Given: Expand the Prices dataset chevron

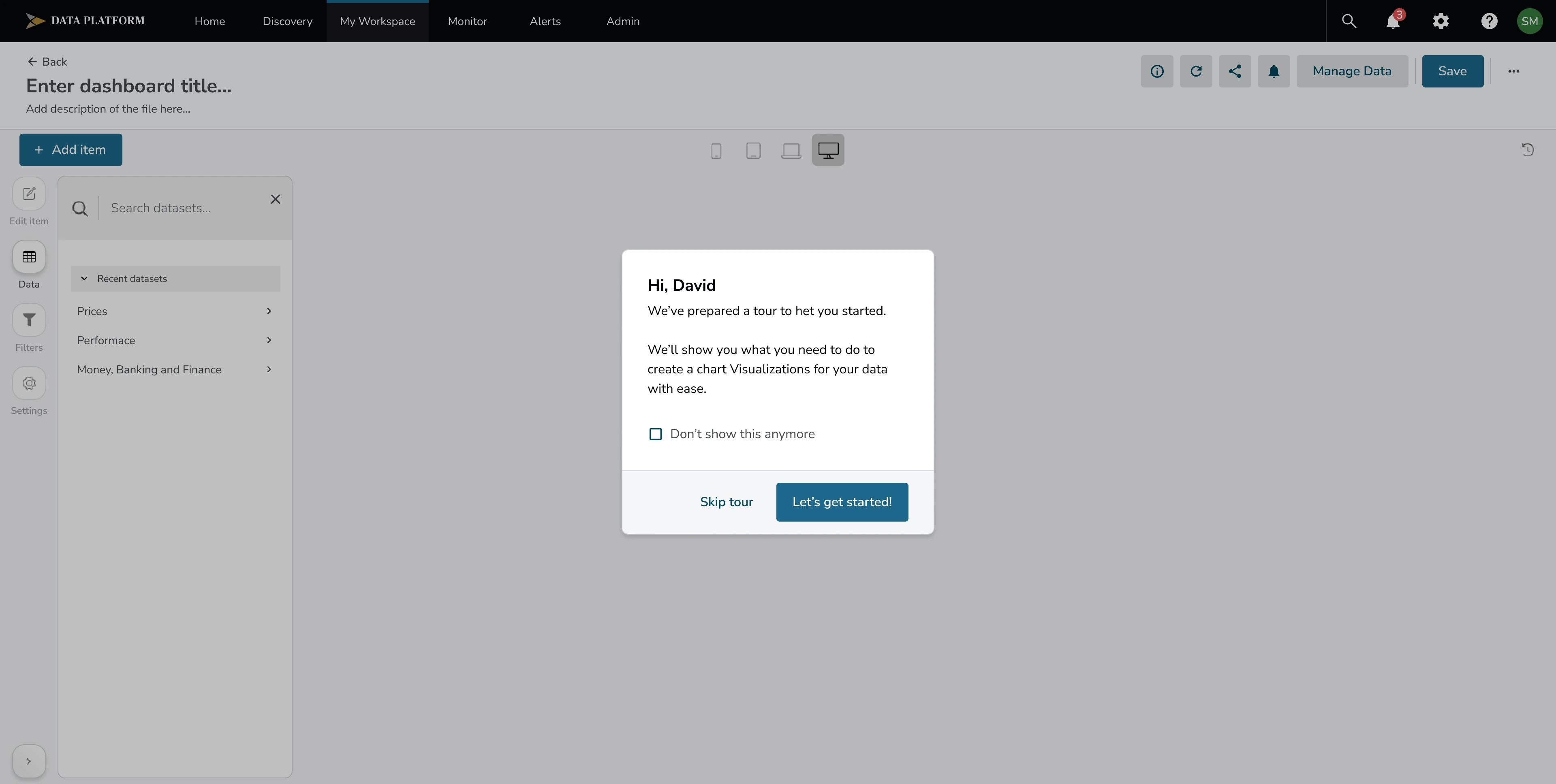Looking at the screenshot, I should coord(269,311).
